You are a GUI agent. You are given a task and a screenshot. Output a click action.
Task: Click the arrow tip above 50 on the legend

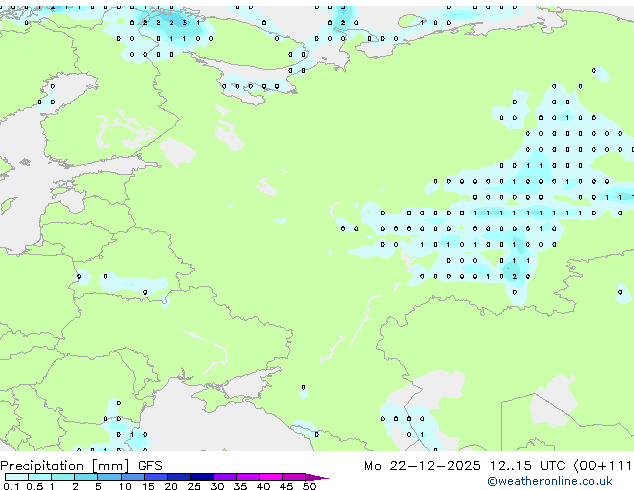coord(317,477)
